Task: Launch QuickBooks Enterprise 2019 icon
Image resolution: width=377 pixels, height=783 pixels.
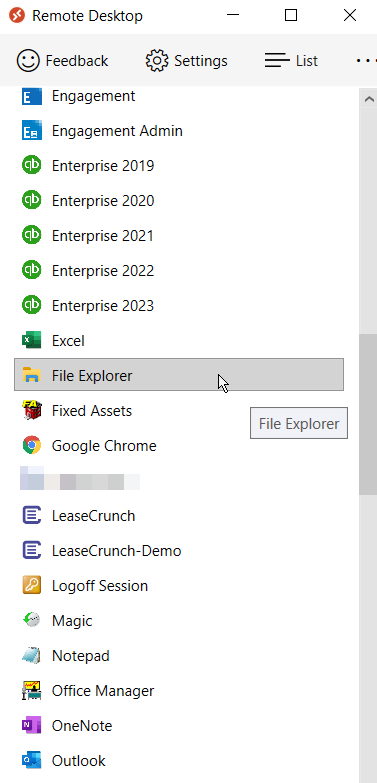Action: (x=32, y=166)
